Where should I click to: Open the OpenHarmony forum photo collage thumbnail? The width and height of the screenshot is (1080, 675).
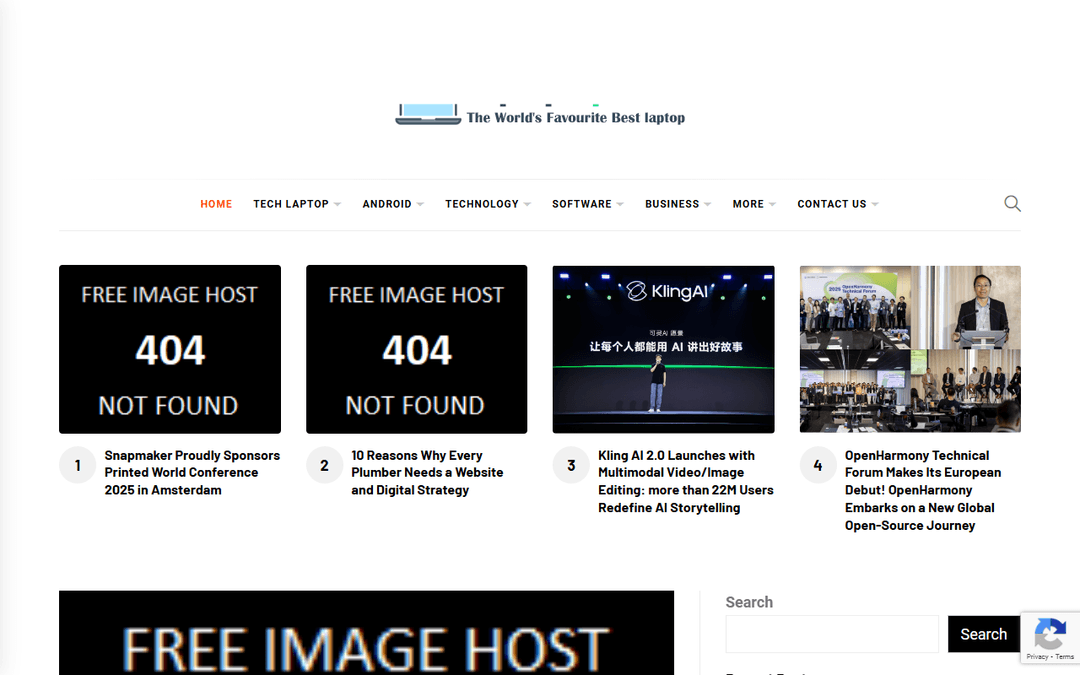(x=910, y=349)
